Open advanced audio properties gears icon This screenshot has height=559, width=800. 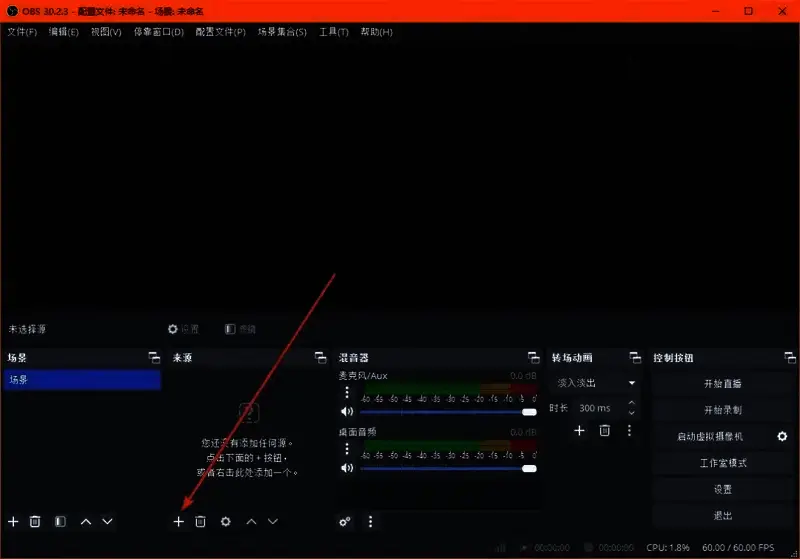click(x=345, y=521)
